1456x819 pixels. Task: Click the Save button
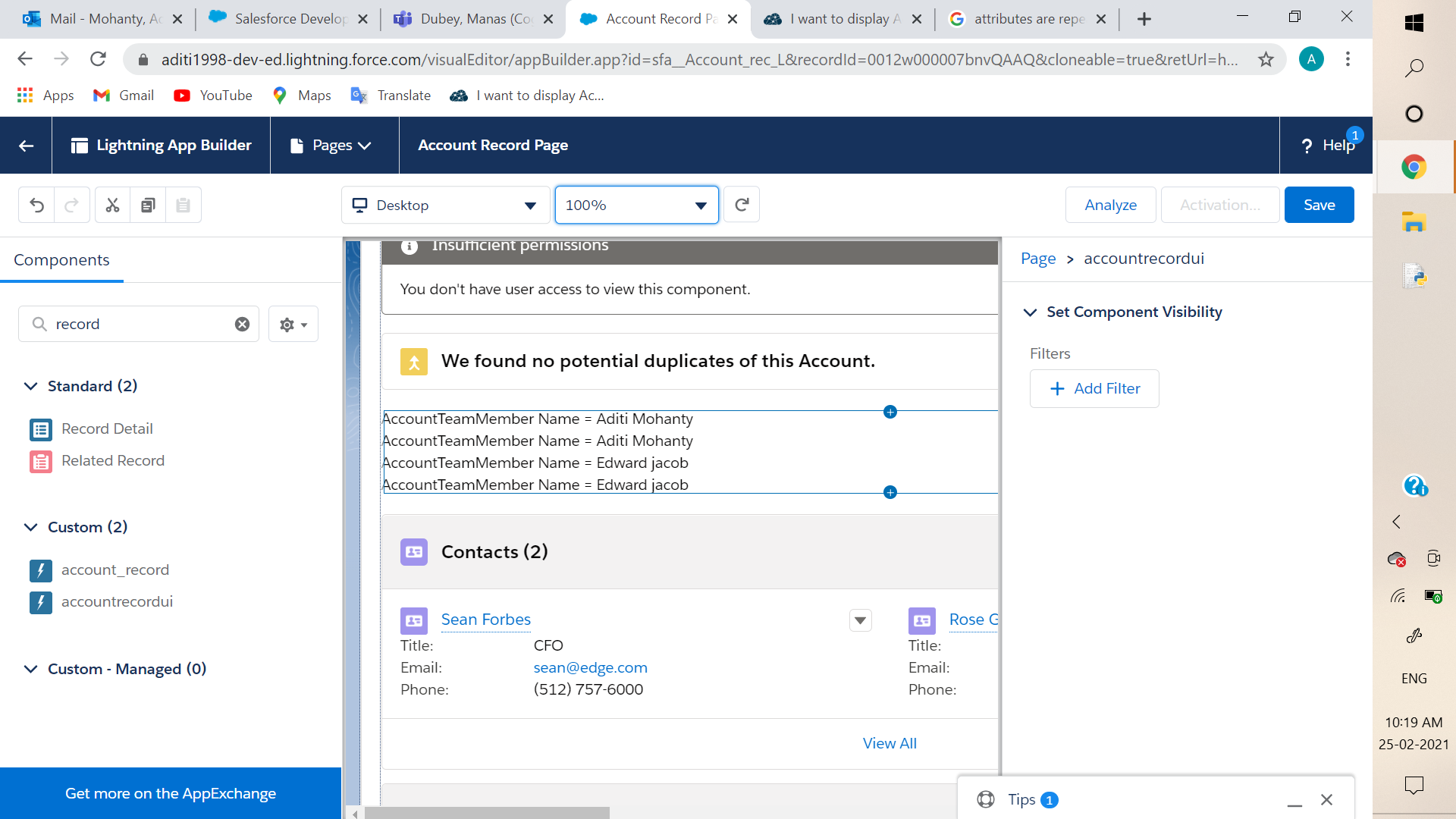point(1319,205)
